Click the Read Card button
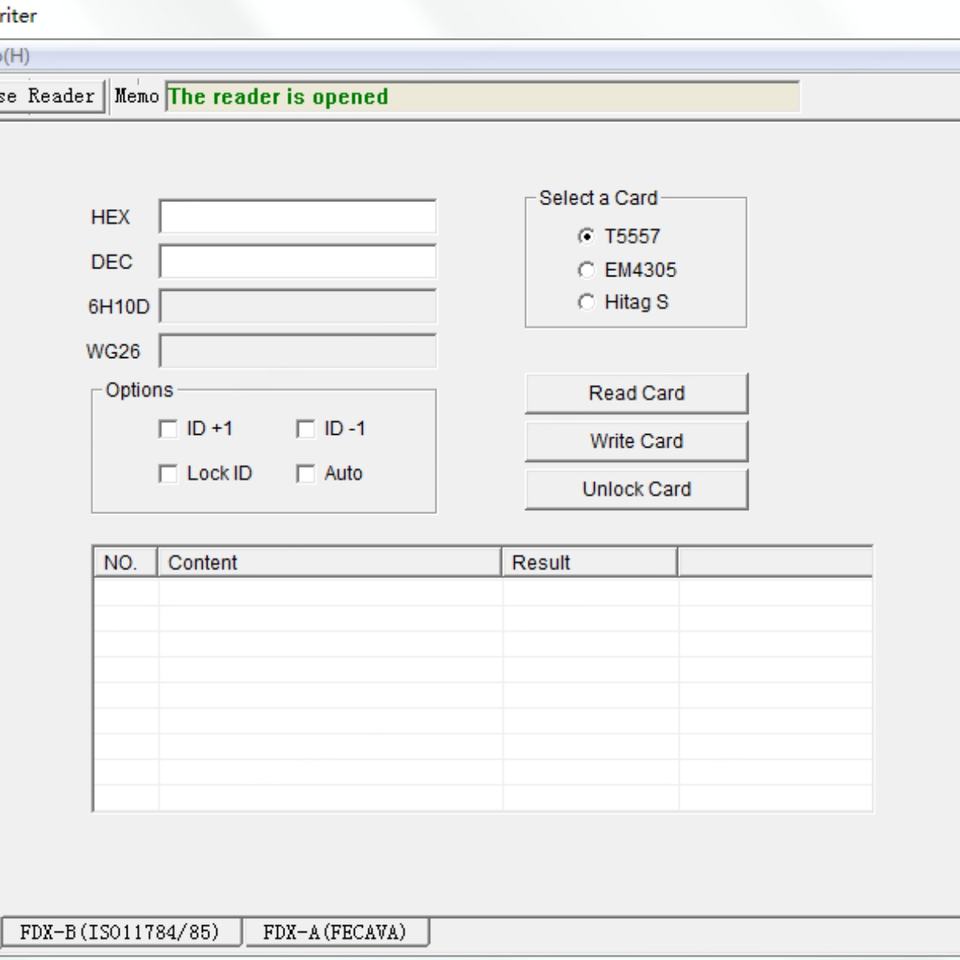The width and height of the screenshot is (960, 960). point(637,393)
